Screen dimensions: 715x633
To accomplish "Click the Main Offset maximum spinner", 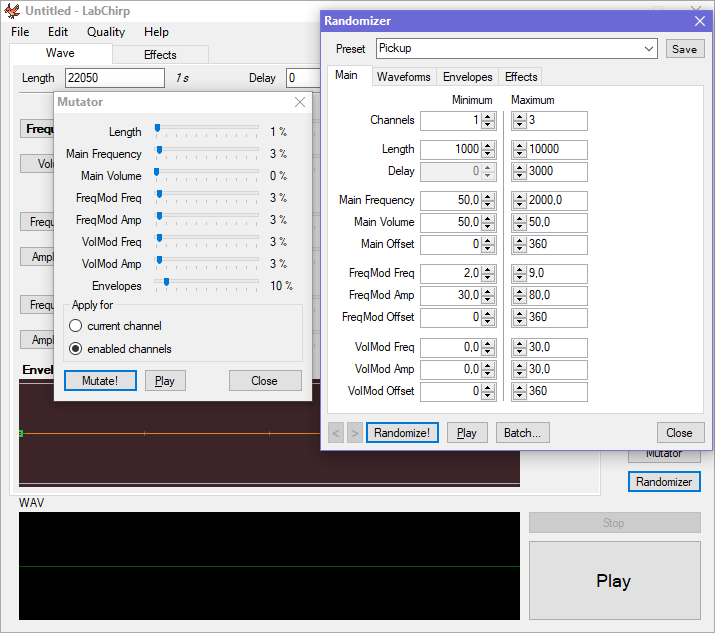I will coord(519,244).
